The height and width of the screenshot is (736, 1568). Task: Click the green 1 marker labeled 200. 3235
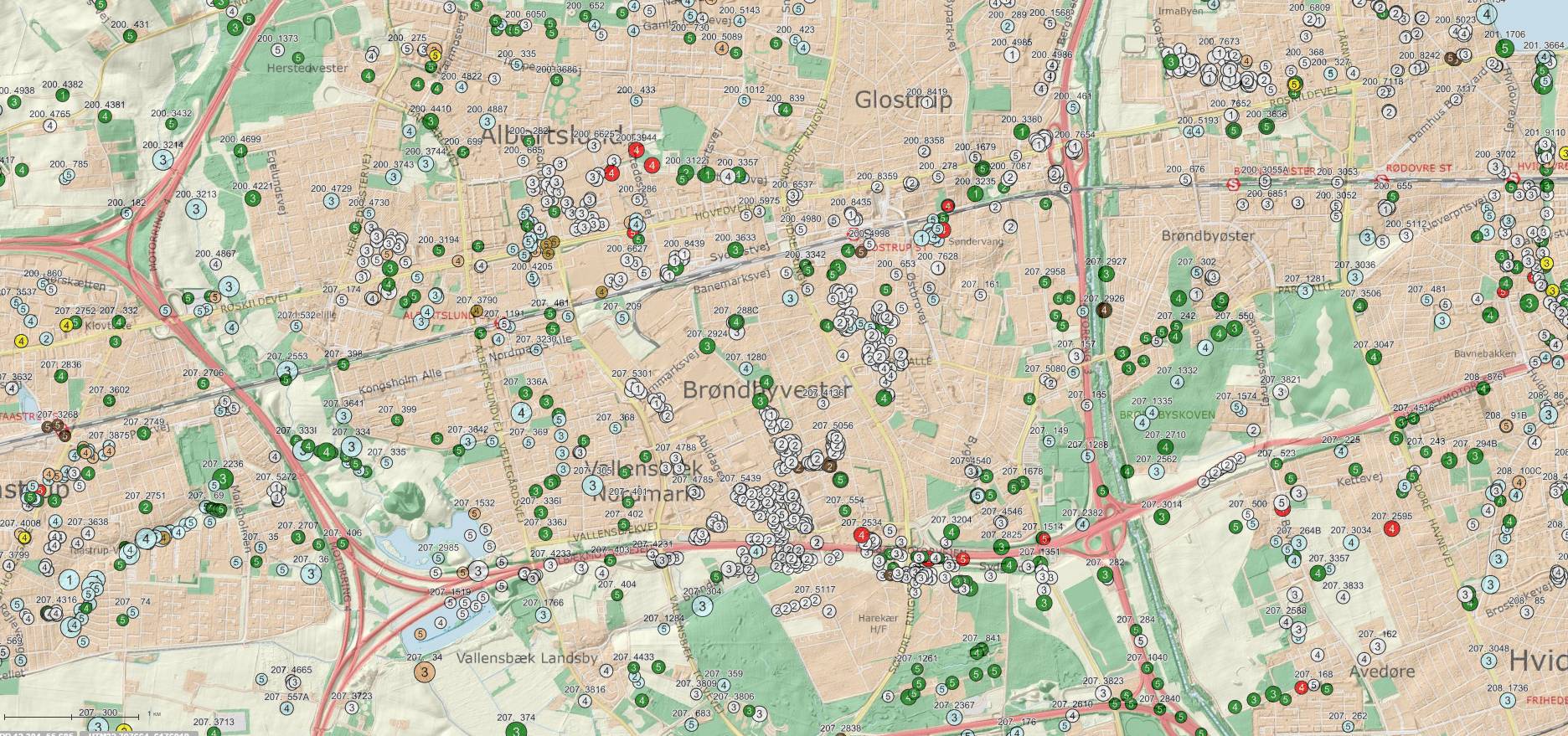tap(976, 193)
